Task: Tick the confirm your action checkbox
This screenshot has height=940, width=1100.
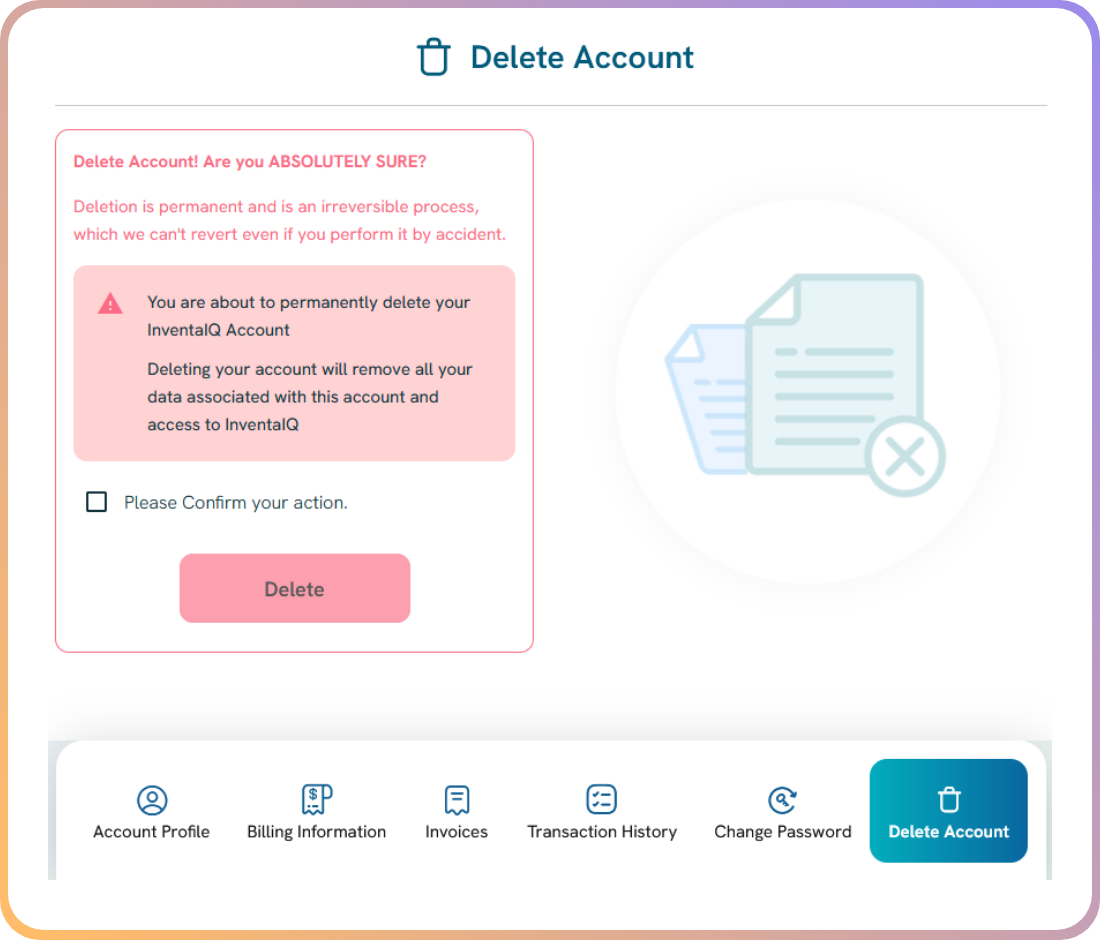Action: pos(97,502)
